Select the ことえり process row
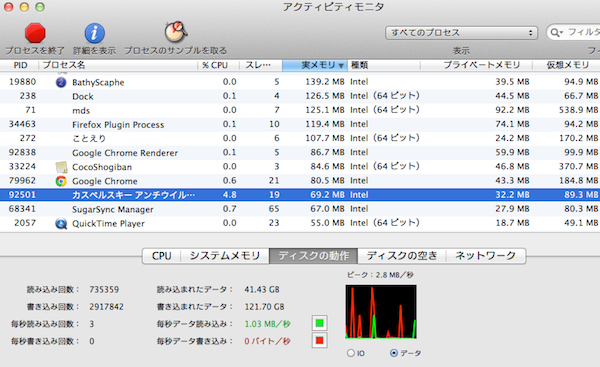The width and height of the screenshot is (600, 367). coord(300,139)
